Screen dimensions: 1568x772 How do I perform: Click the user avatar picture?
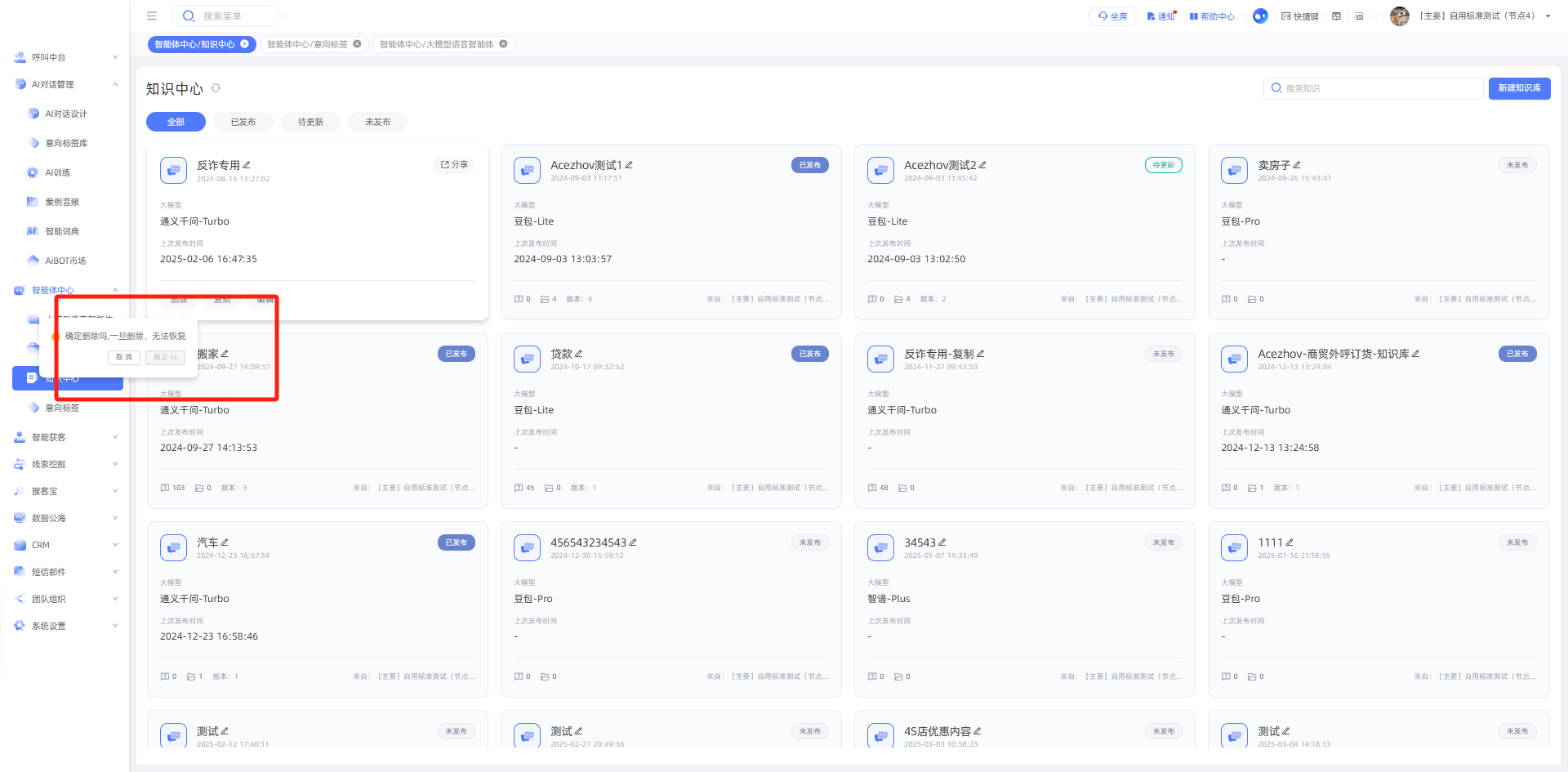tap(1400, 16)
